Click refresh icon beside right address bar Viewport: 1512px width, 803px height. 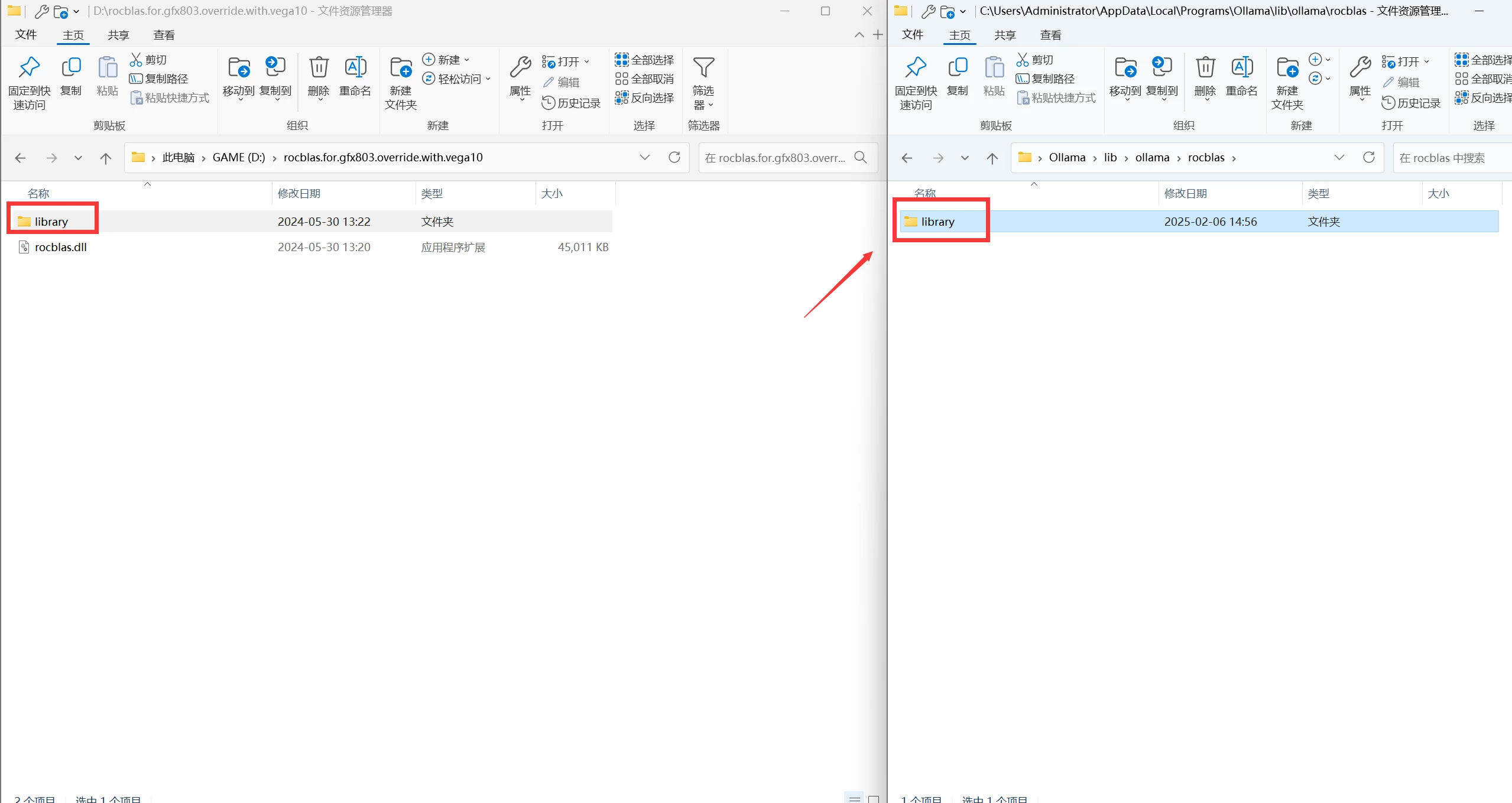[x=1368, y=157]
